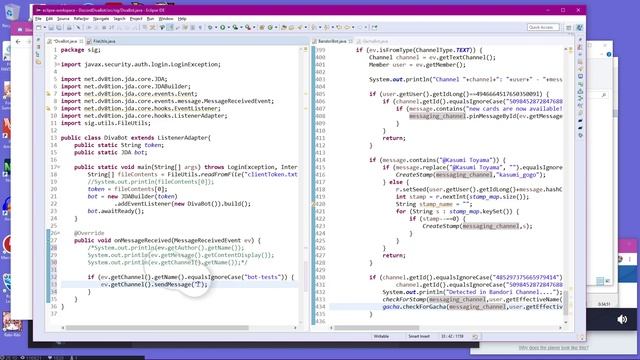Collapse the onMessageReceived fold at line 26

coord(58,233)
